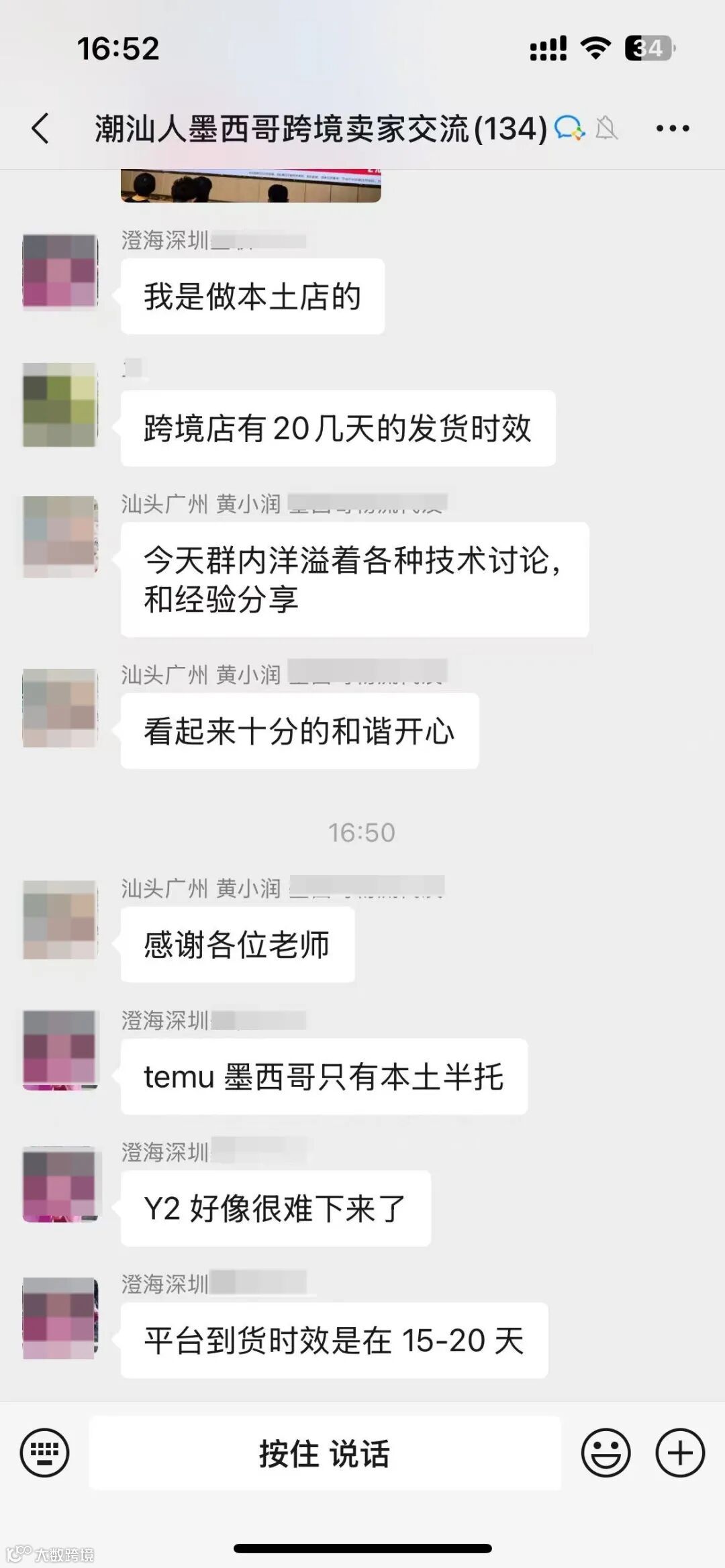
Task: Tap message 看起来十分的和谐开心
Action: click(x=300, y=731)
